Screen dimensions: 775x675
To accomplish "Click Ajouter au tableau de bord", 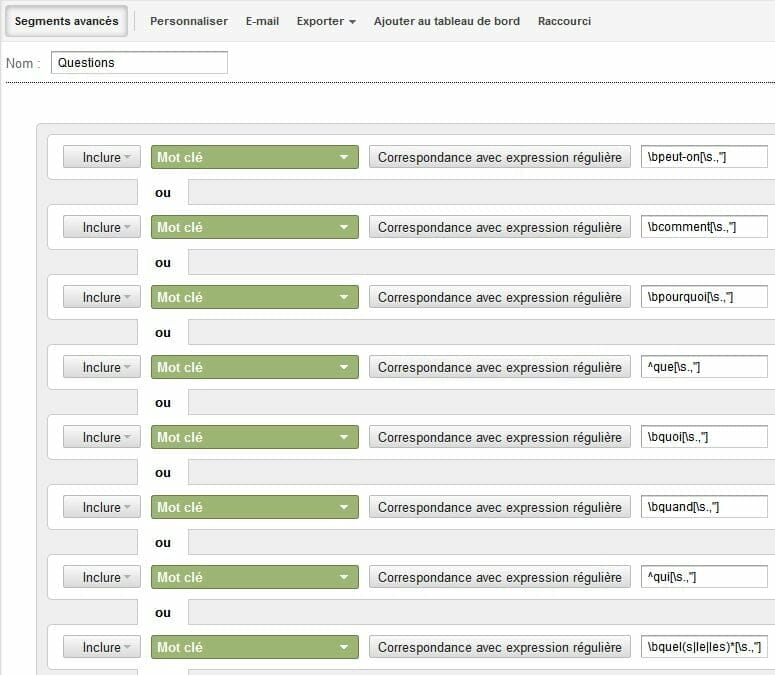I will (446, 21).
